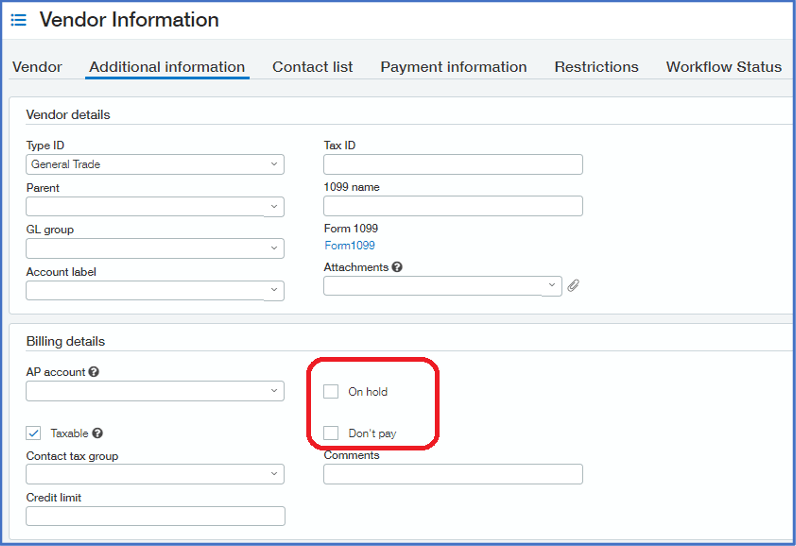The height and width of the screenshot is (546, 796).
Task: Open the Parent dropdown list
Action: (x=155, y=207)
